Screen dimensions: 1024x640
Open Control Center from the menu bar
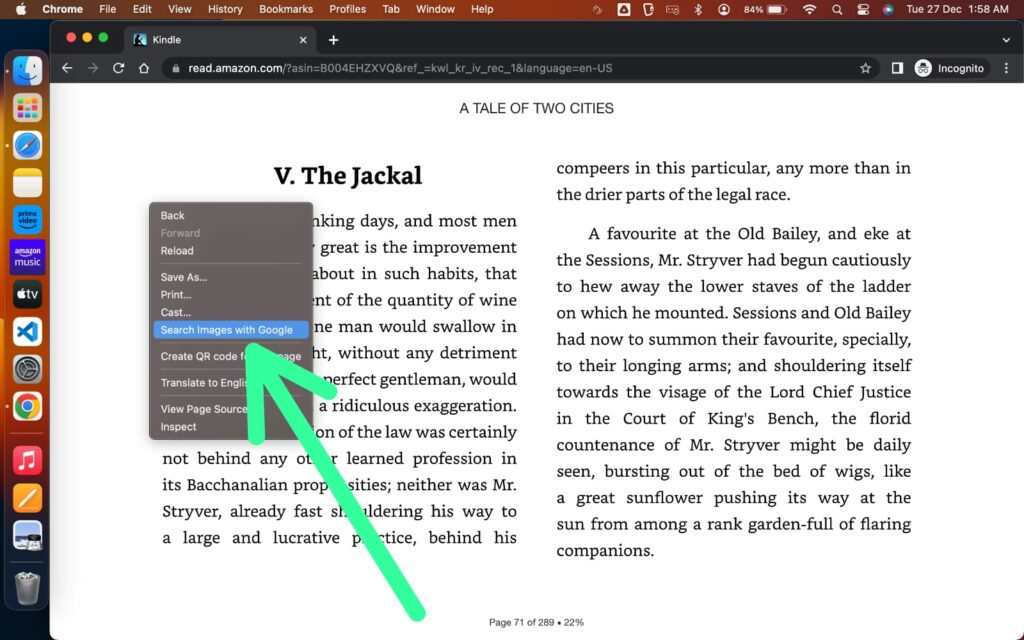pos(862,10)
